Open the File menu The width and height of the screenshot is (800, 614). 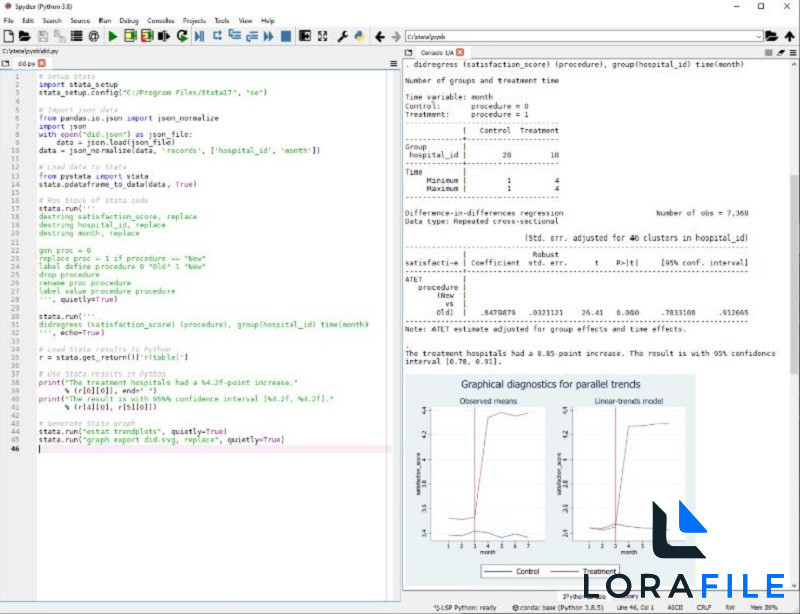[x=9, y=21]
